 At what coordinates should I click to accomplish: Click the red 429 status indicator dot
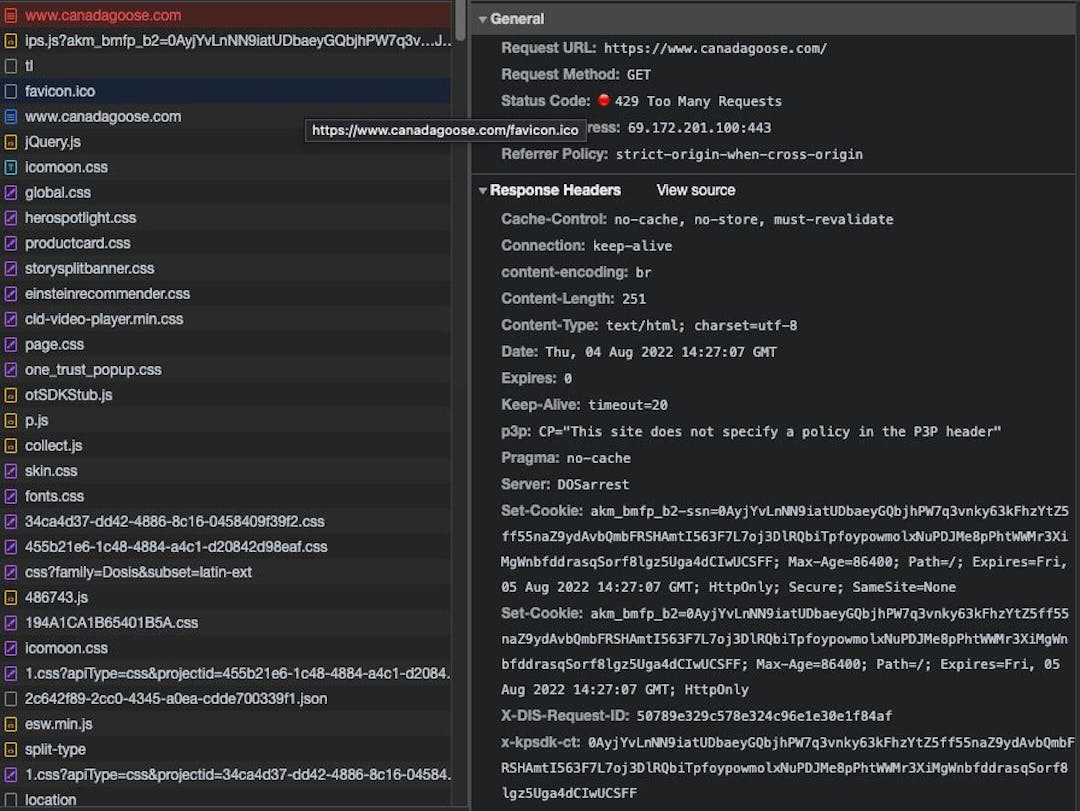pos(604,101)
